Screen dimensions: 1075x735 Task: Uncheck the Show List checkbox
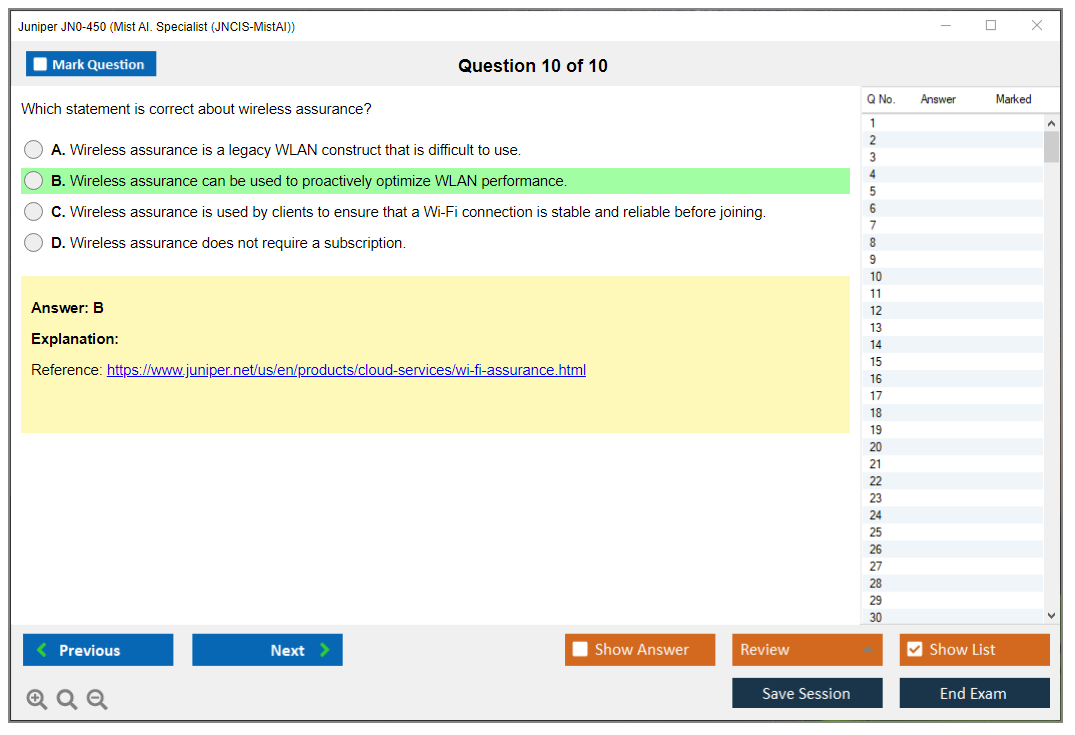coord(914,650)
